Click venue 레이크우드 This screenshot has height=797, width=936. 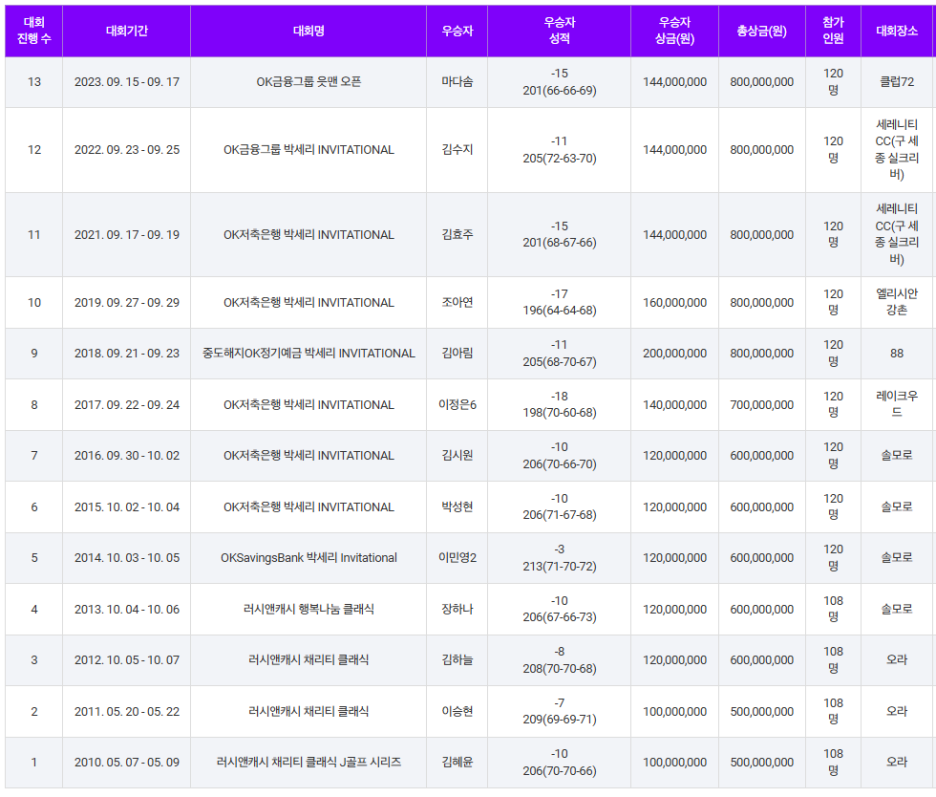(897, 404)
